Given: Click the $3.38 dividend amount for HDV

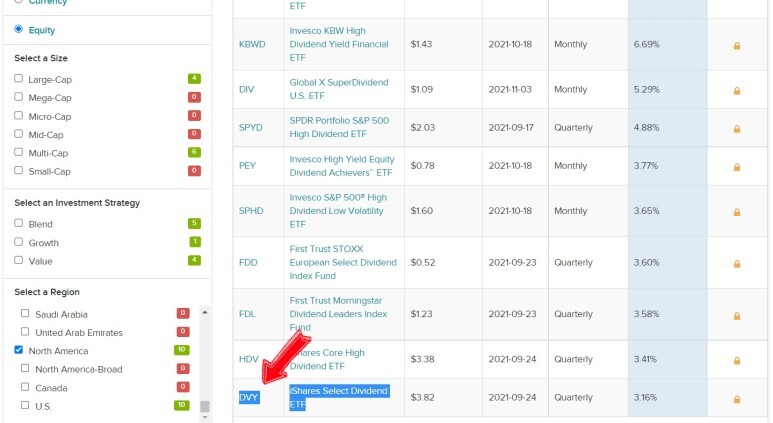Looking at the screenshot, I should 422,359.
